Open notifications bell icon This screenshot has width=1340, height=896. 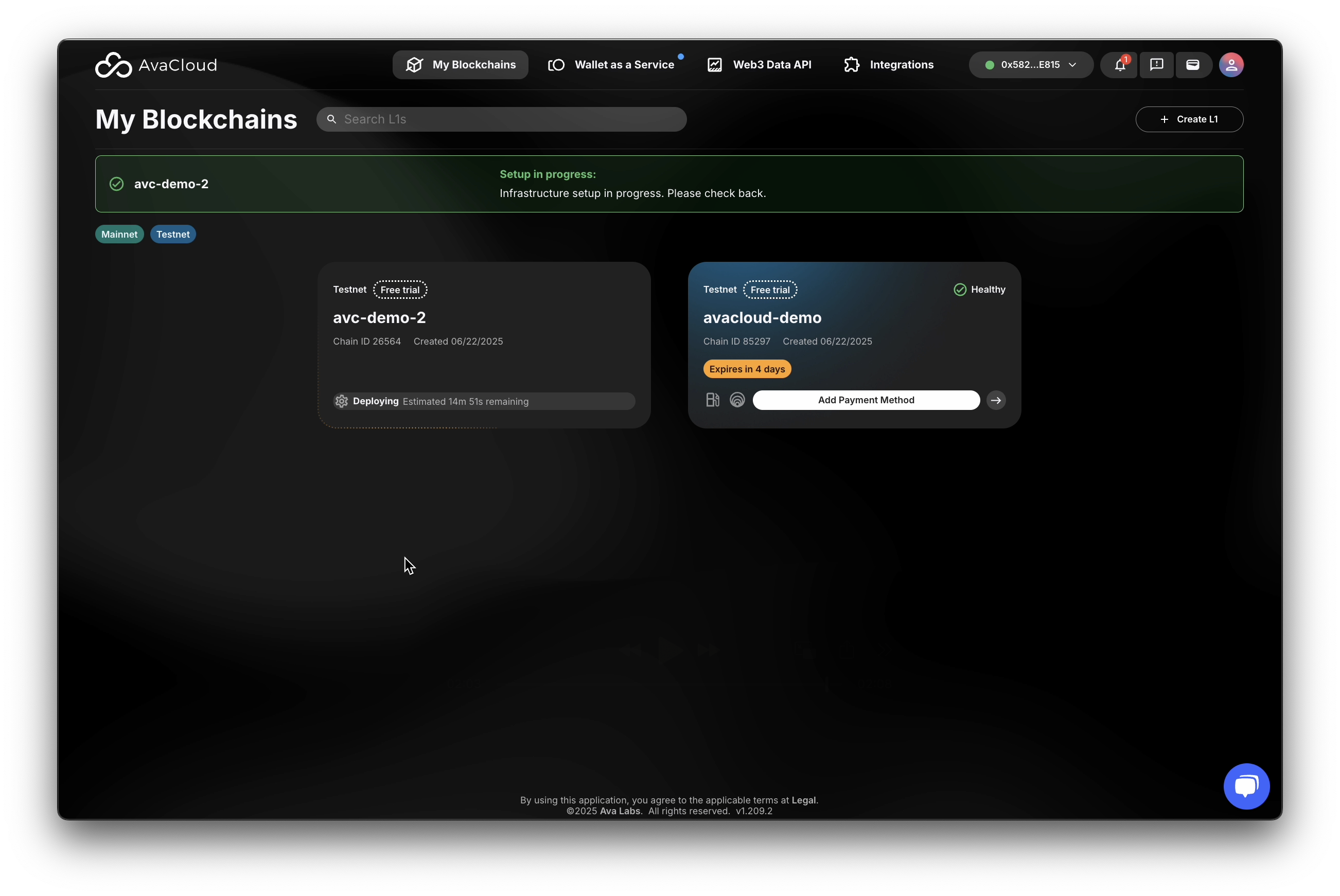coord(1119,65)
